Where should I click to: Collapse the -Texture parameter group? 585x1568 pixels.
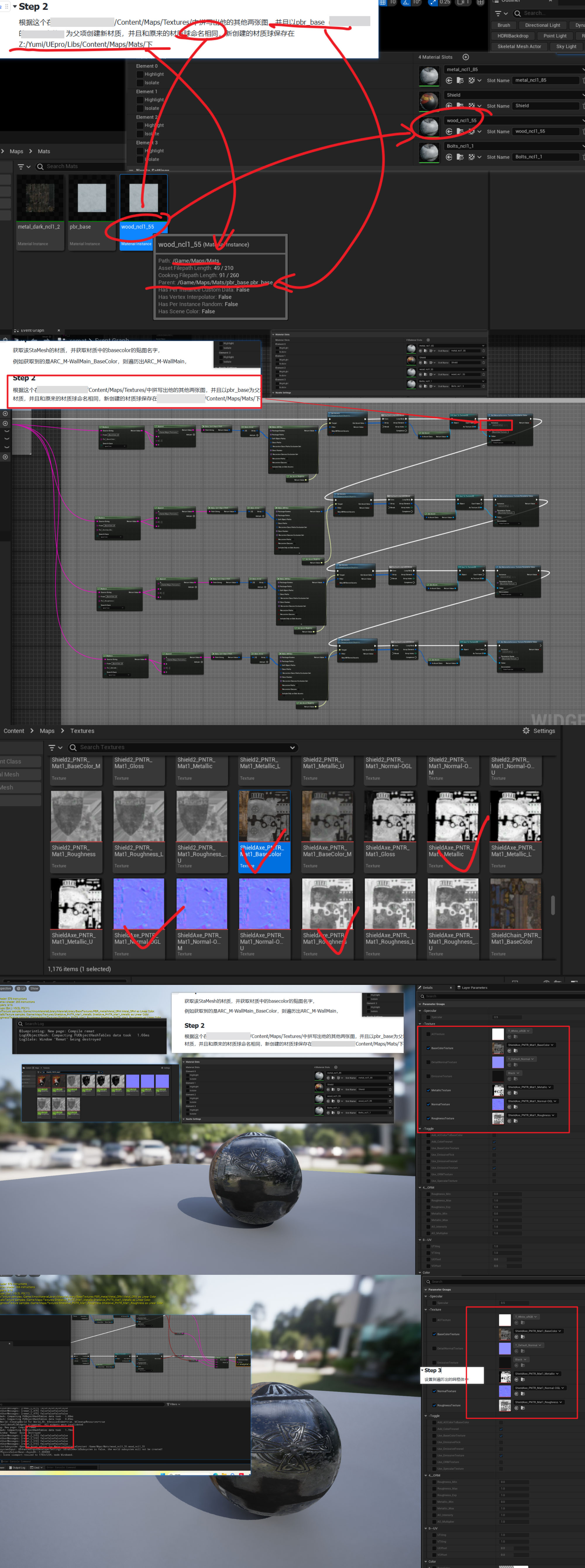pos(420,1024)
